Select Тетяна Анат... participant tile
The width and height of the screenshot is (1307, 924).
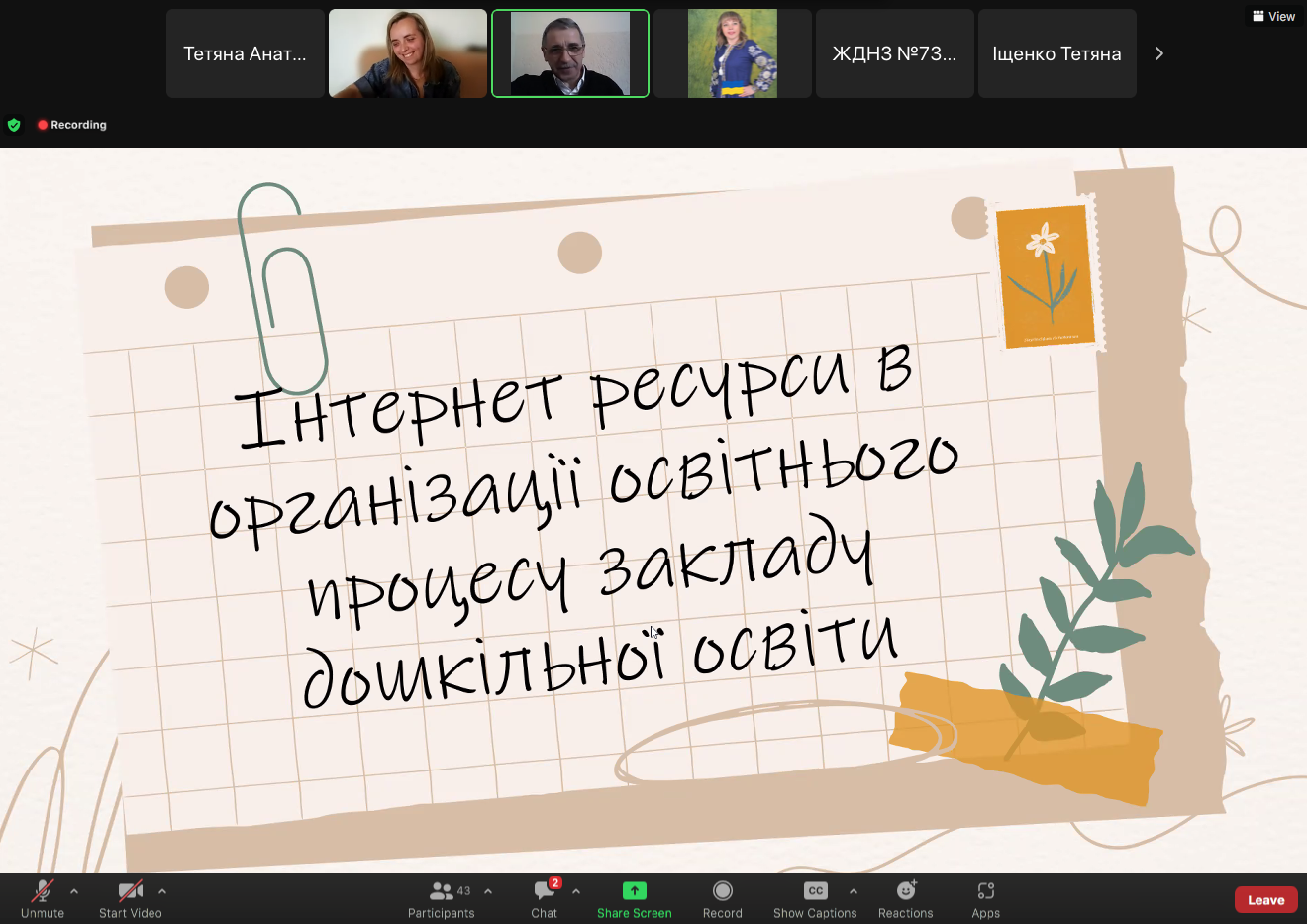246,53
